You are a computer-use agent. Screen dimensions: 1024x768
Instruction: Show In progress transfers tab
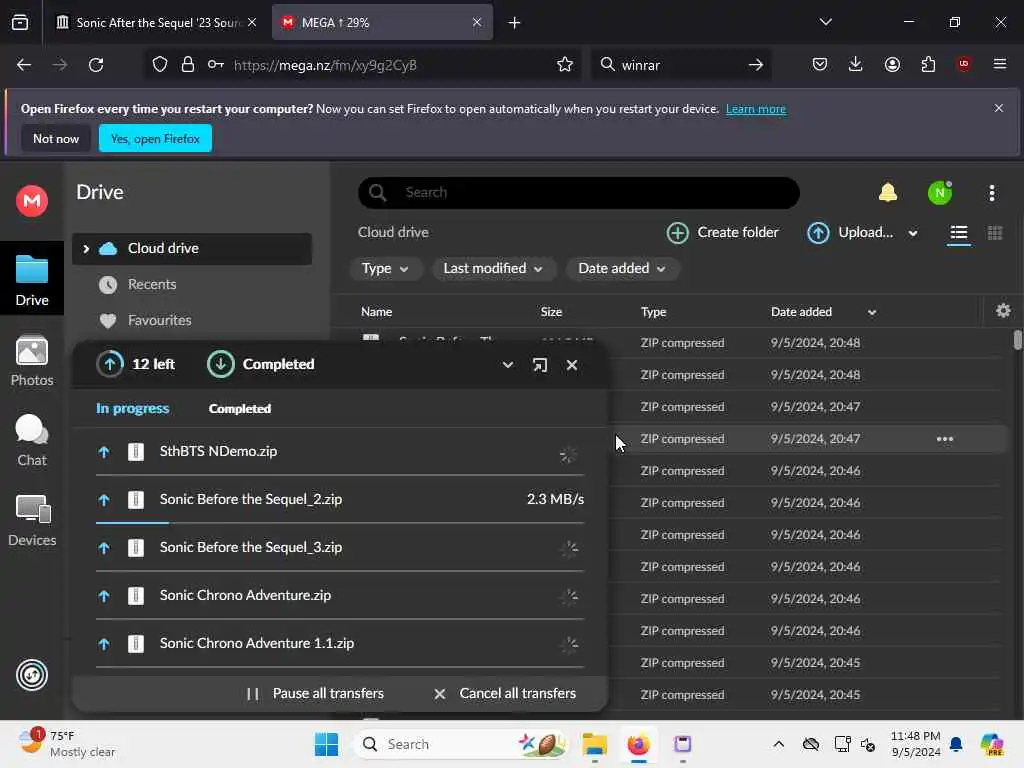coord(133,409)
